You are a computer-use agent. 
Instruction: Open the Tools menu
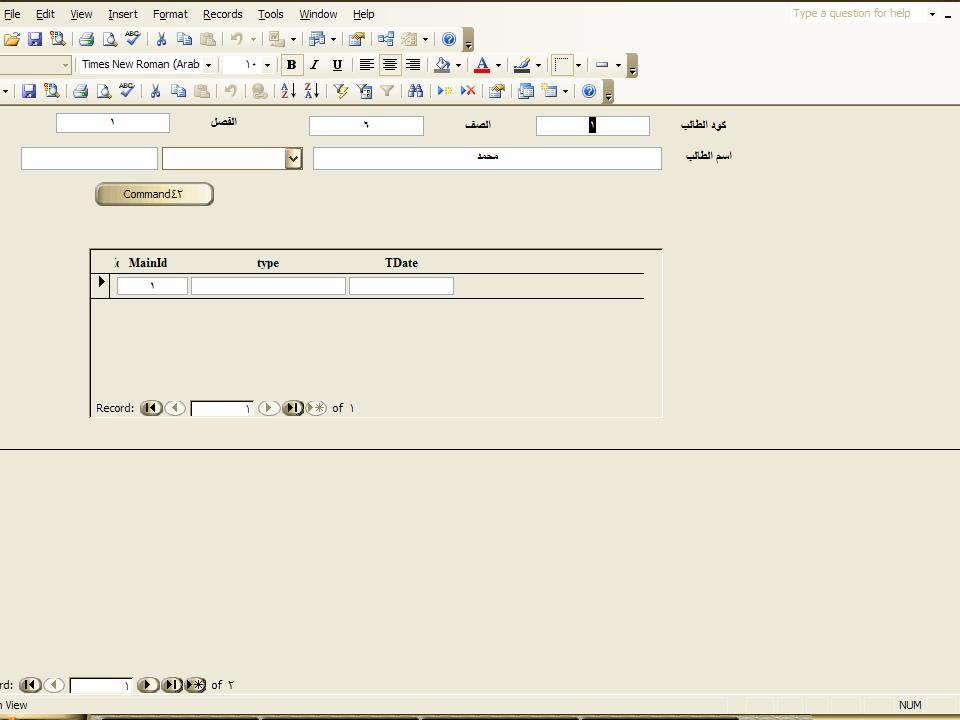271,14
